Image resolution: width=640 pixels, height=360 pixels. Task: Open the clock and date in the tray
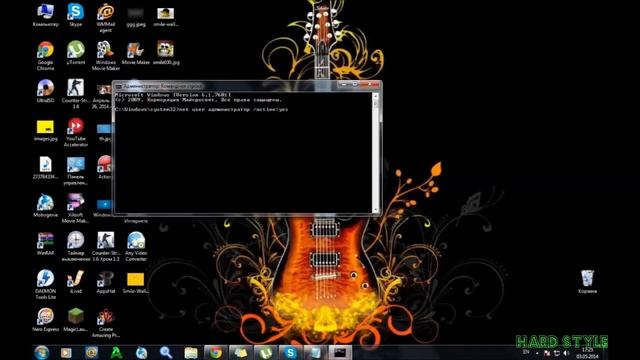pos(587,353)
